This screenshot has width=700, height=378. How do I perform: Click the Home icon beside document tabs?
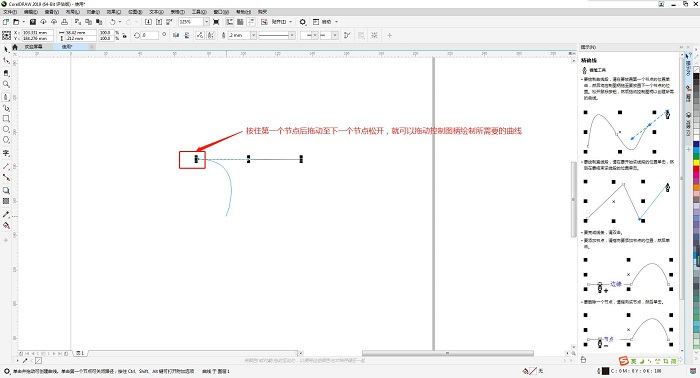(x=15, y=46)
